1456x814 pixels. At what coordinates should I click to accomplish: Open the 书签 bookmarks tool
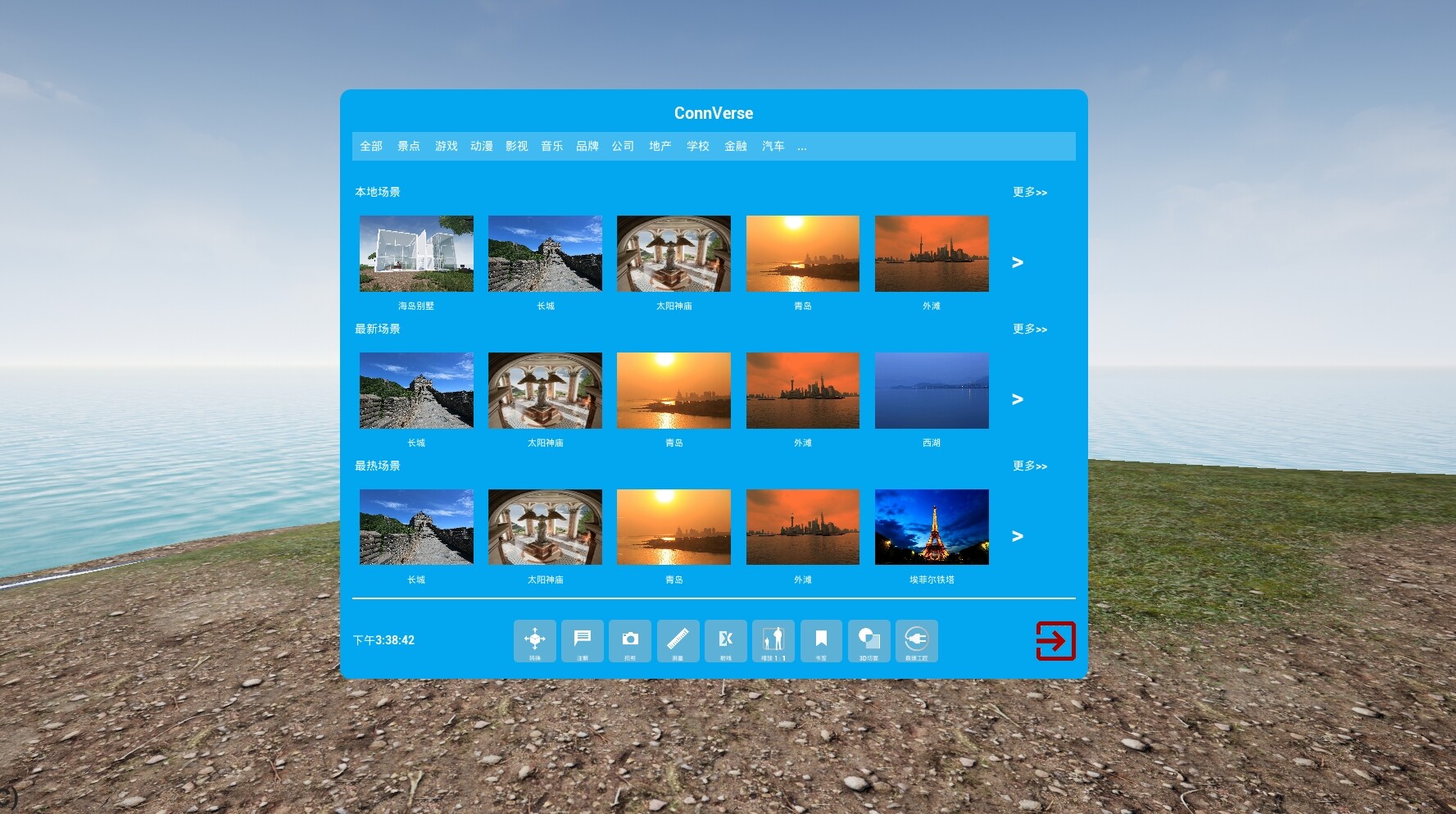(821, 641)
